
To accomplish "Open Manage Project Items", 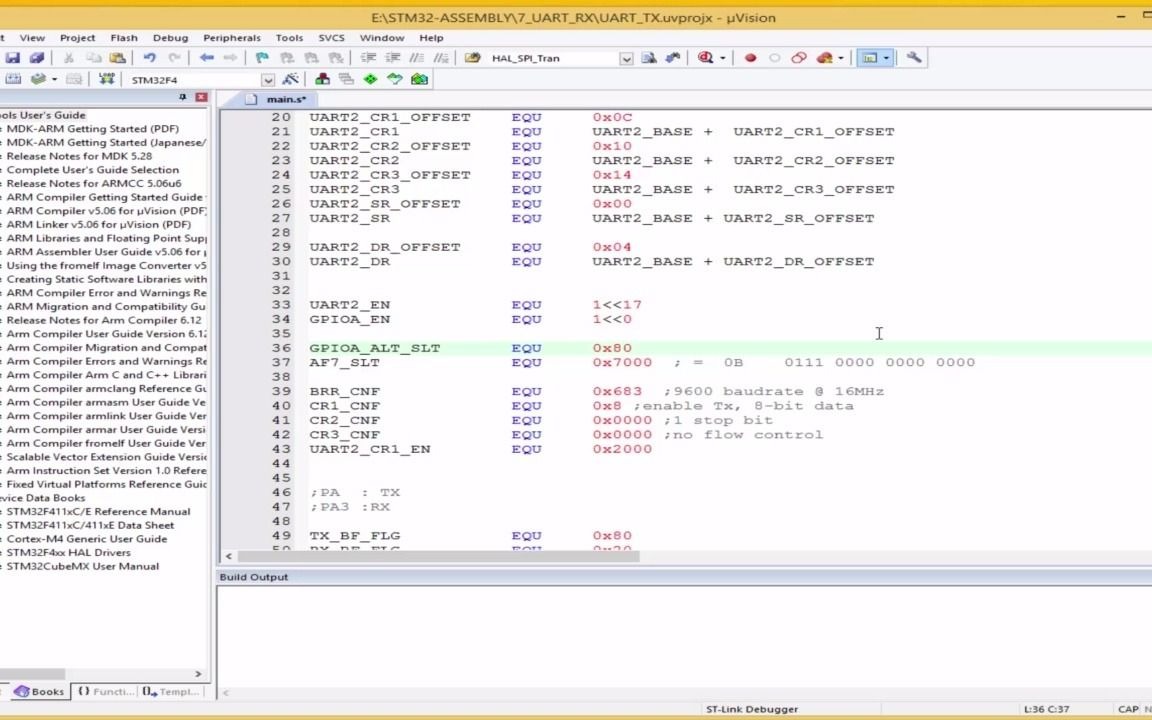I will pyautogui.click(x=323, y=79).
